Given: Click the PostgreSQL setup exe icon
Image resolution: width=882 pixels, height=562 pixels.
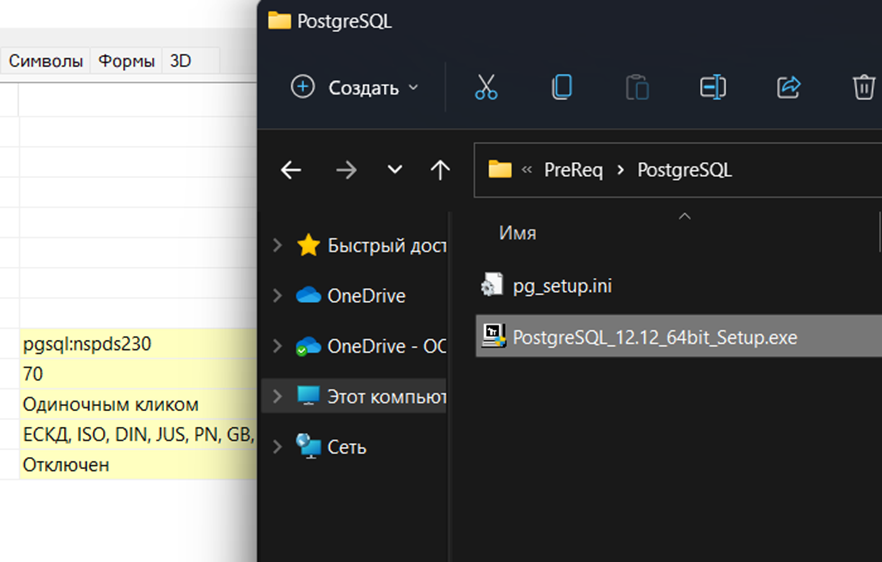Looking at the screenshot, I should pos(493,336).
